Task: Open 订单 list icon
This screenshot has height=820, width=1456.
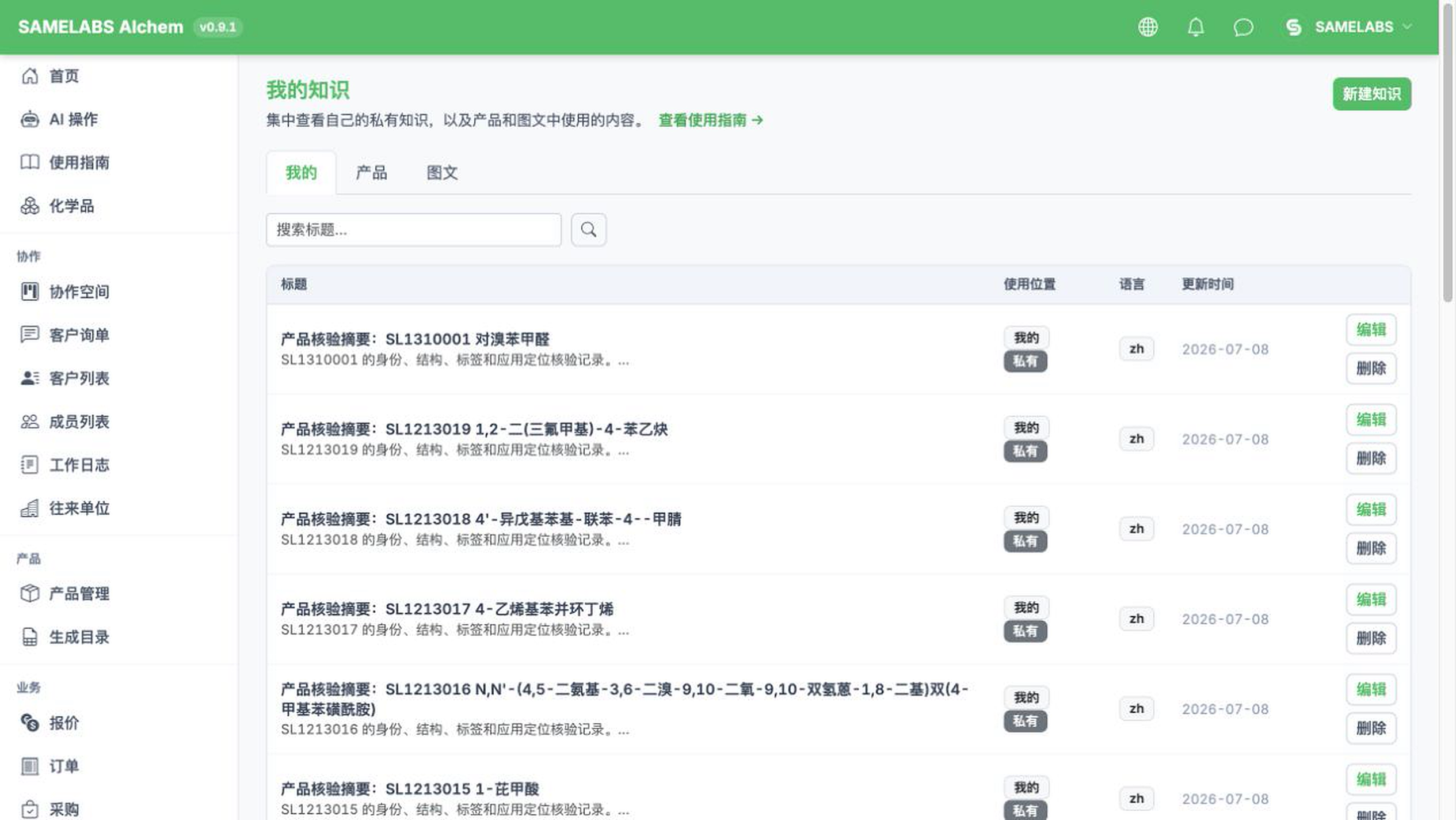Action: click(30, 766)
